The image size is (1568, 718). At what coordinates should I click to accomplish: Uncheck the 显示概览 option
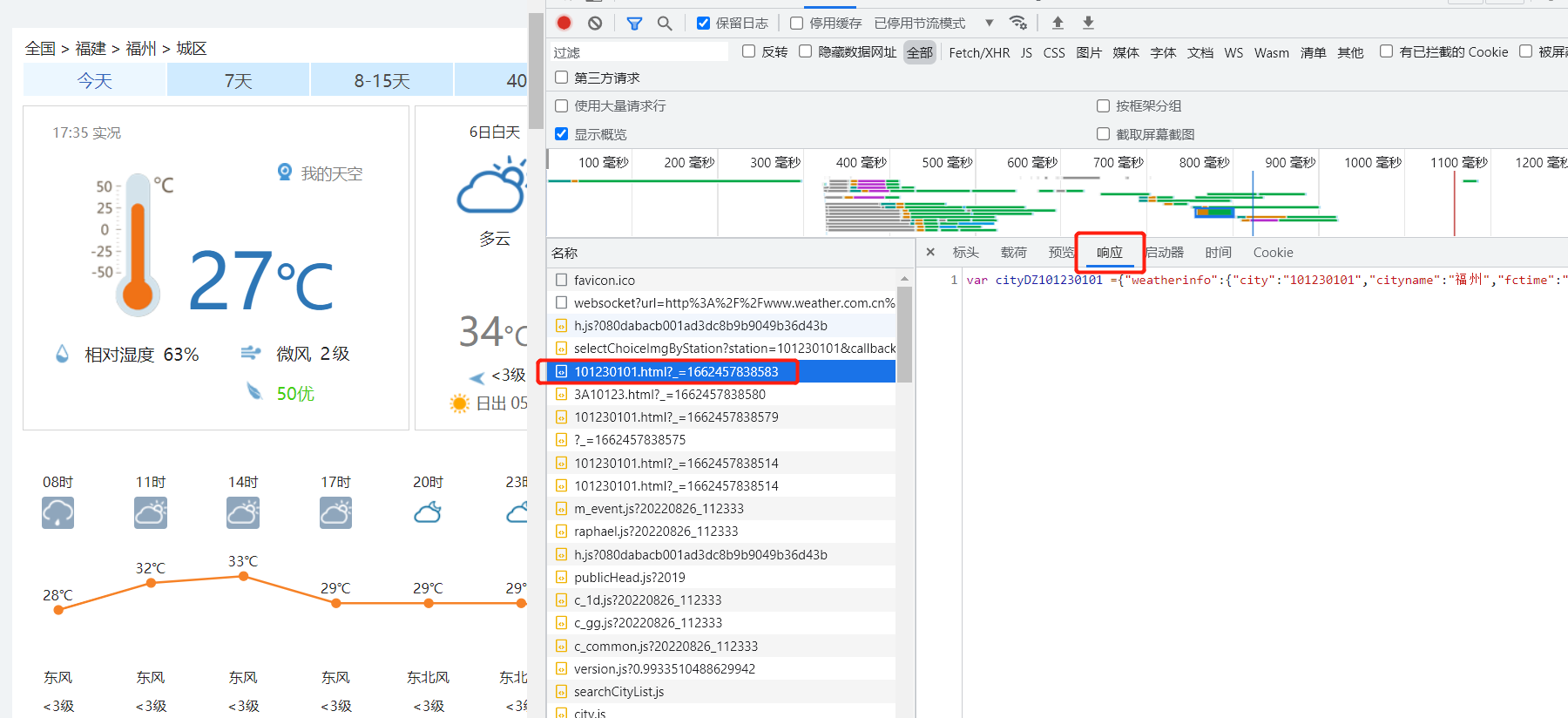(562, 134)
